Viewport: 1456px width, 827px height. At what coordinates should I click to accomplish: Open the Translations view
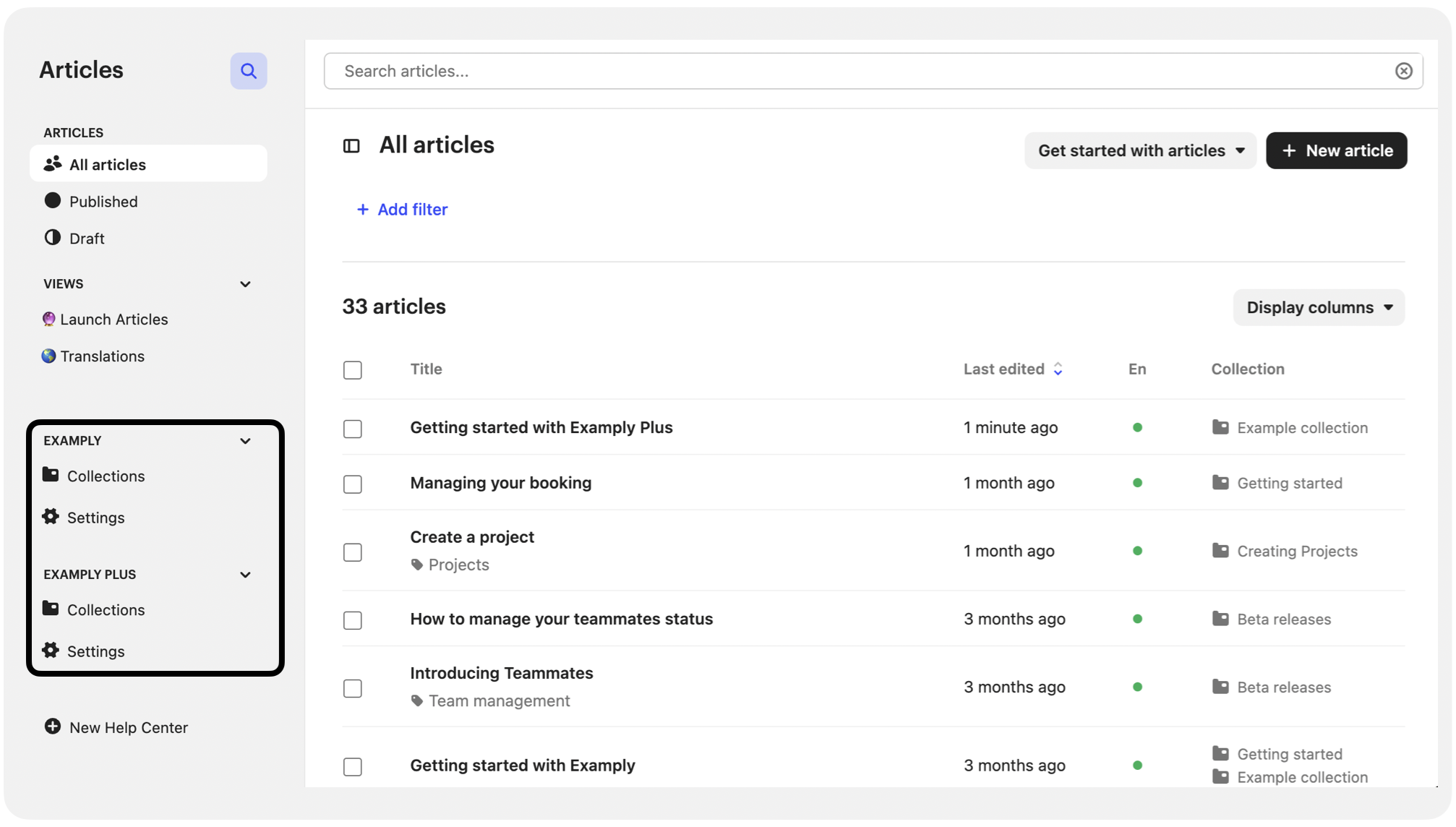tap(103, 356)
